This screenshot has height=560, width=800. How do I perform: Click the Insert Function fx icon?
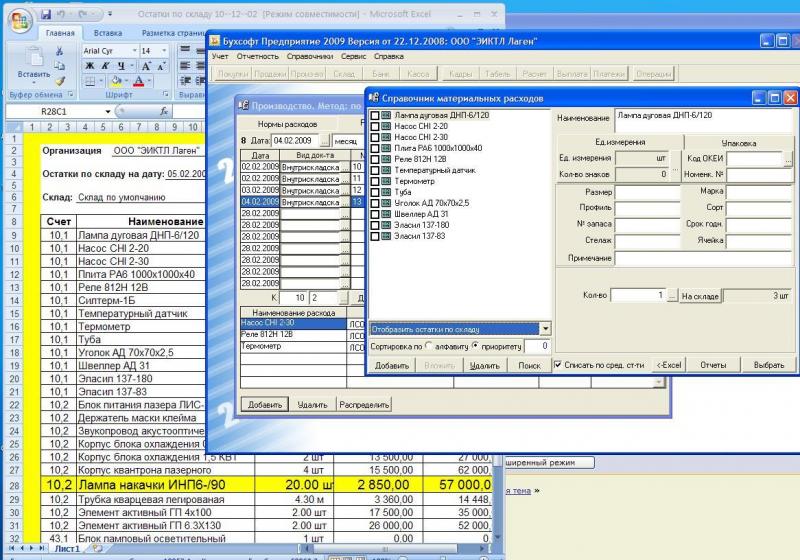pos(163,112)
